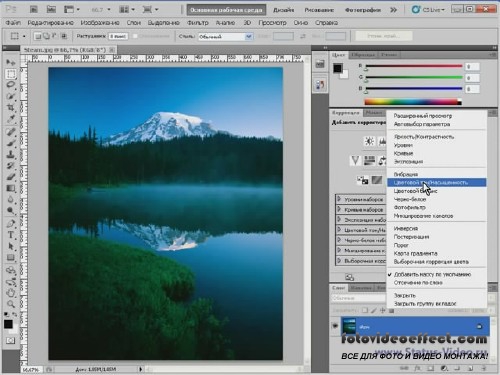Click the 'Уточн. край' button
The width and height of the screenshot is (500, 375).
(384, 36)
